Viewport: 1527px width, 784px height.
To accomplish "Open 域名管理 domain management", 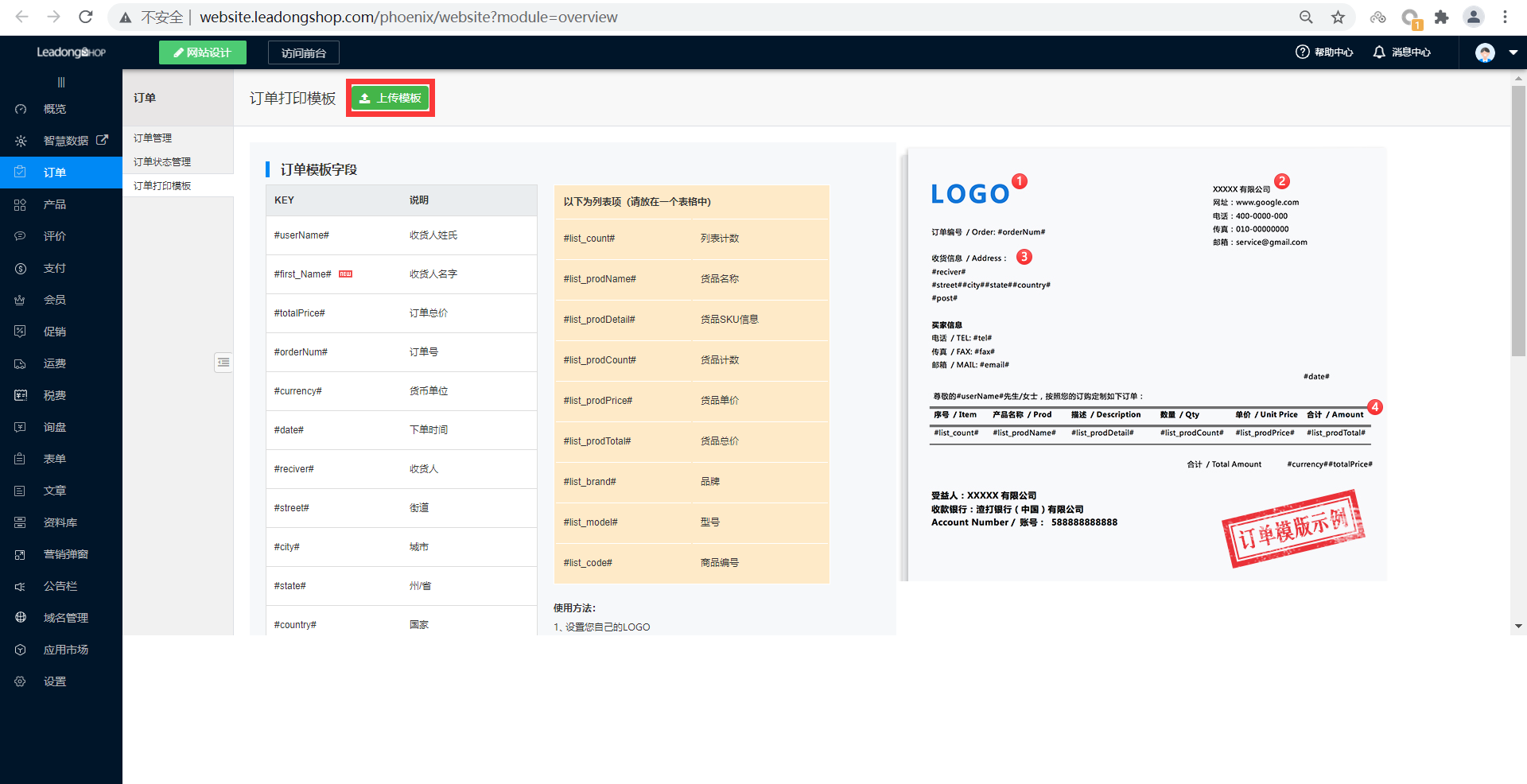I will (65, 618).
